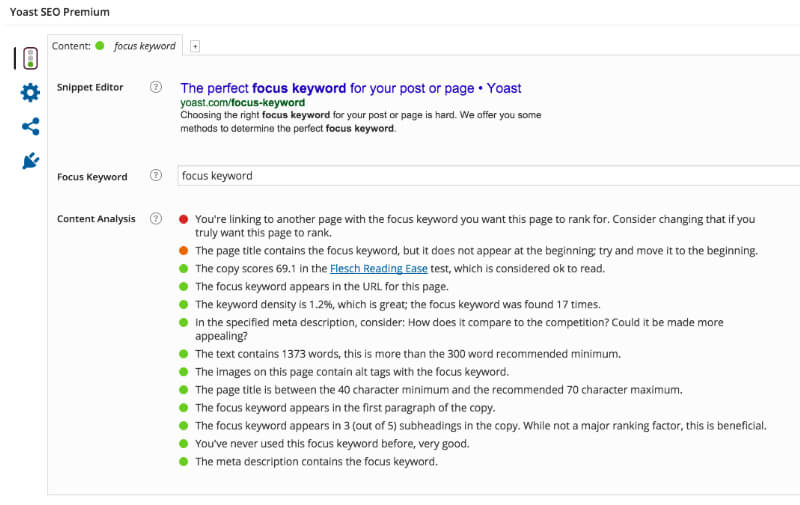Click 'meta description contains the focus keyword' line

[x=316, y=462]
